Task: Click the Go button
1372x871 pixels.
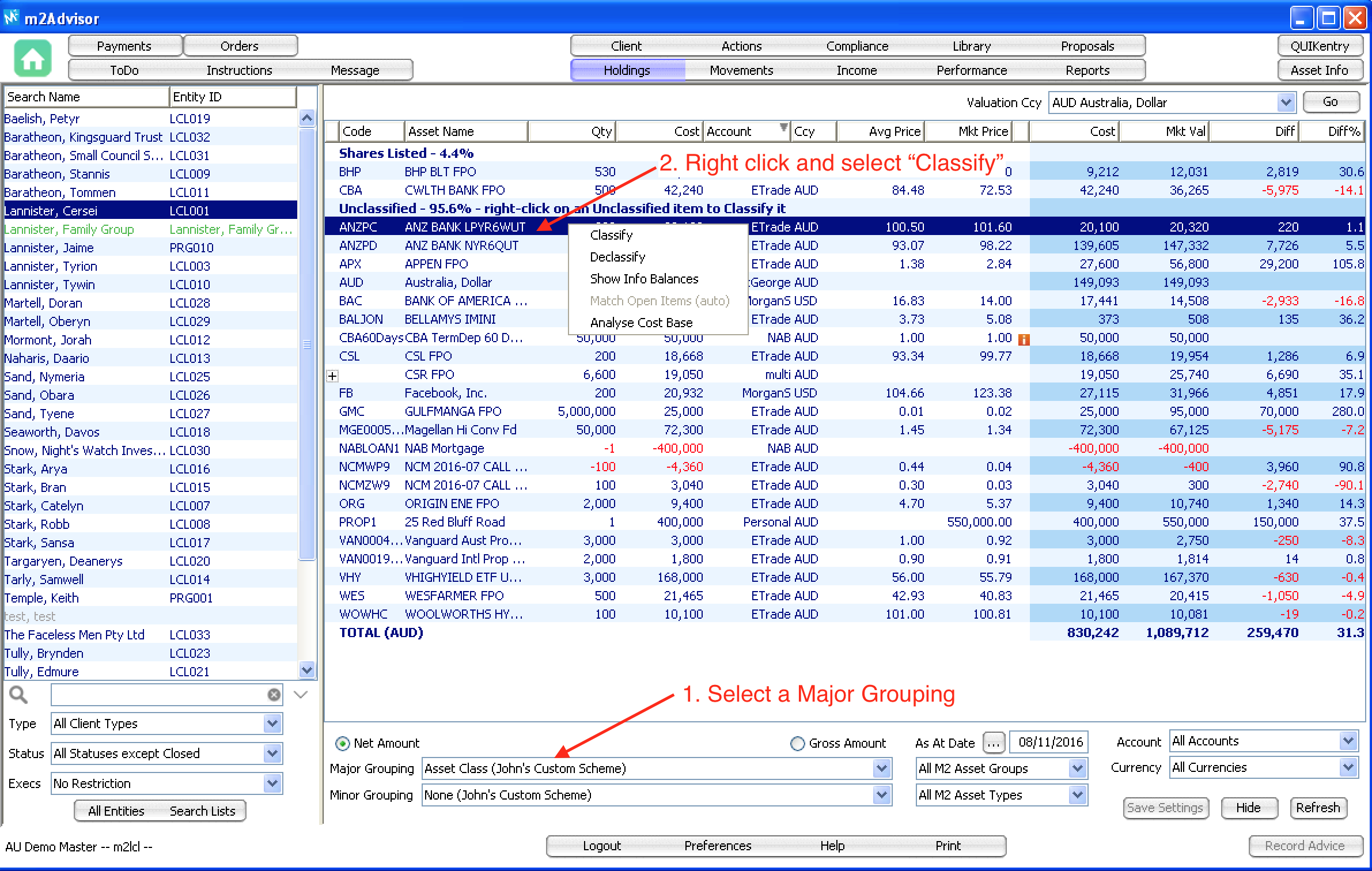Action: coord(1330,102)
